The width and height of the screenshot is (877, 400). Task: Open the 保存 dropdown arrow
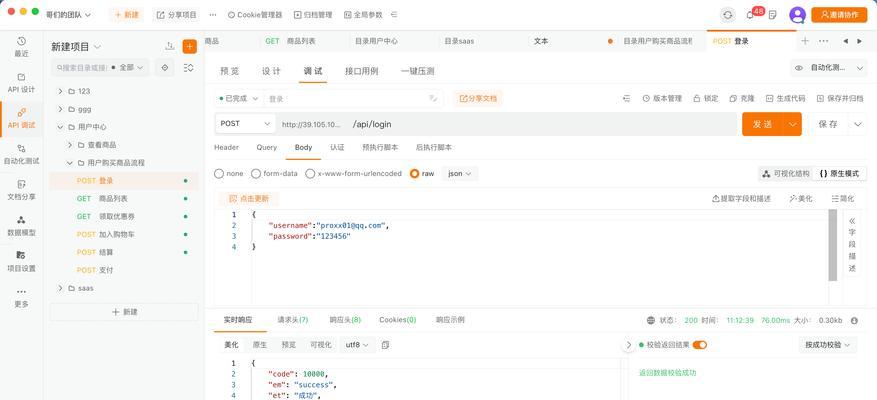(x=857, y=124)
